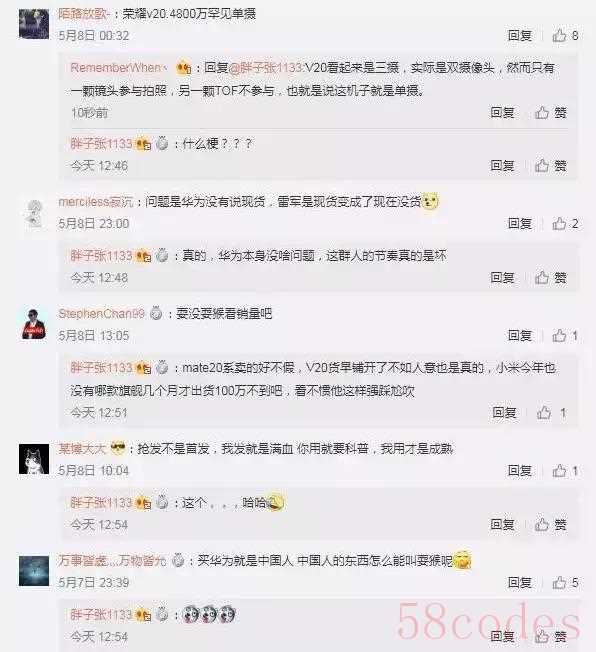596x652 pixels.
Task: Click 回复 under 万事皆虚's 5月7日 comment
Action: click(519, 583)
